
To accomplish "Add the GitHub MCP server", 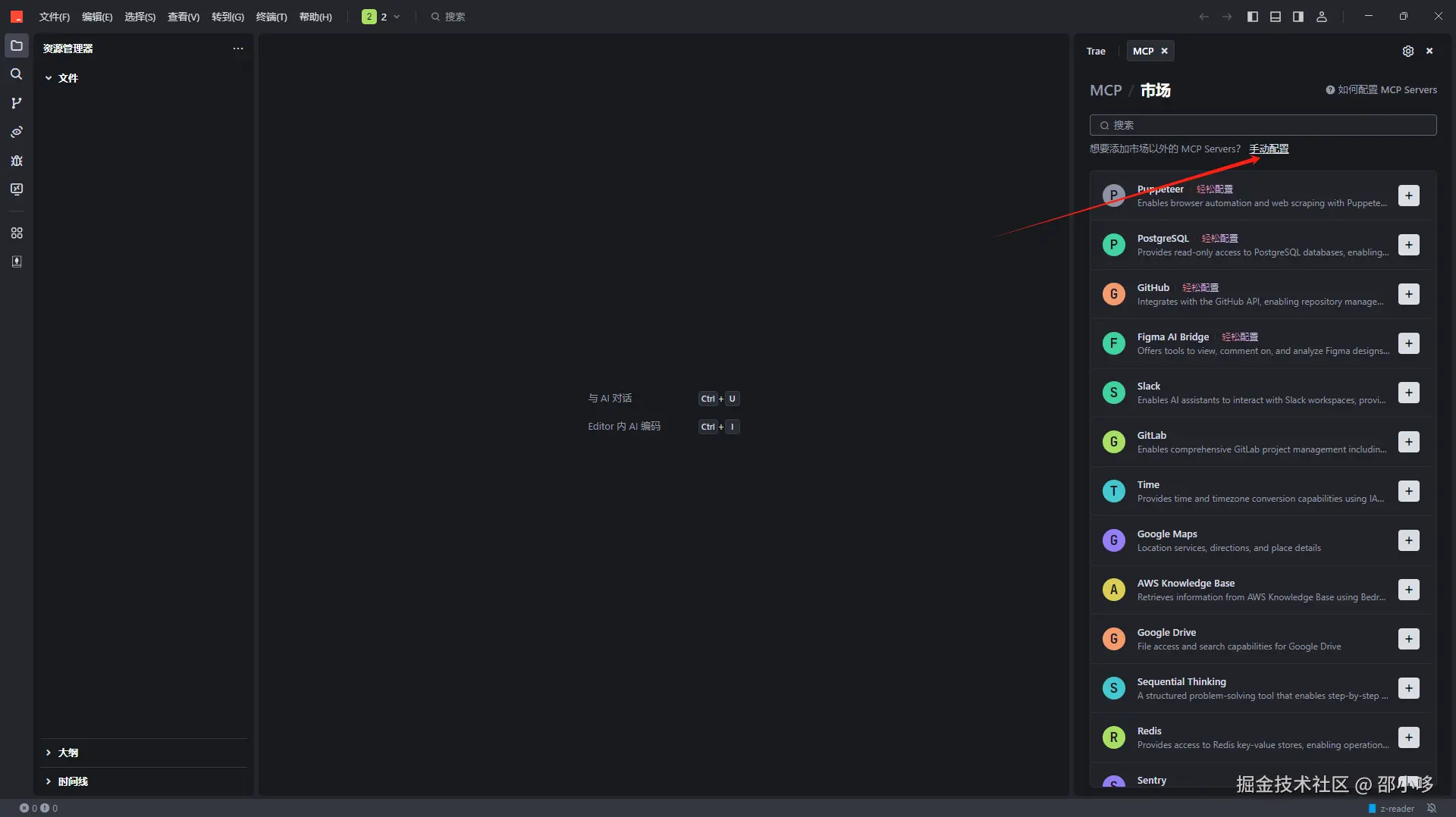I will [1409, 294].
